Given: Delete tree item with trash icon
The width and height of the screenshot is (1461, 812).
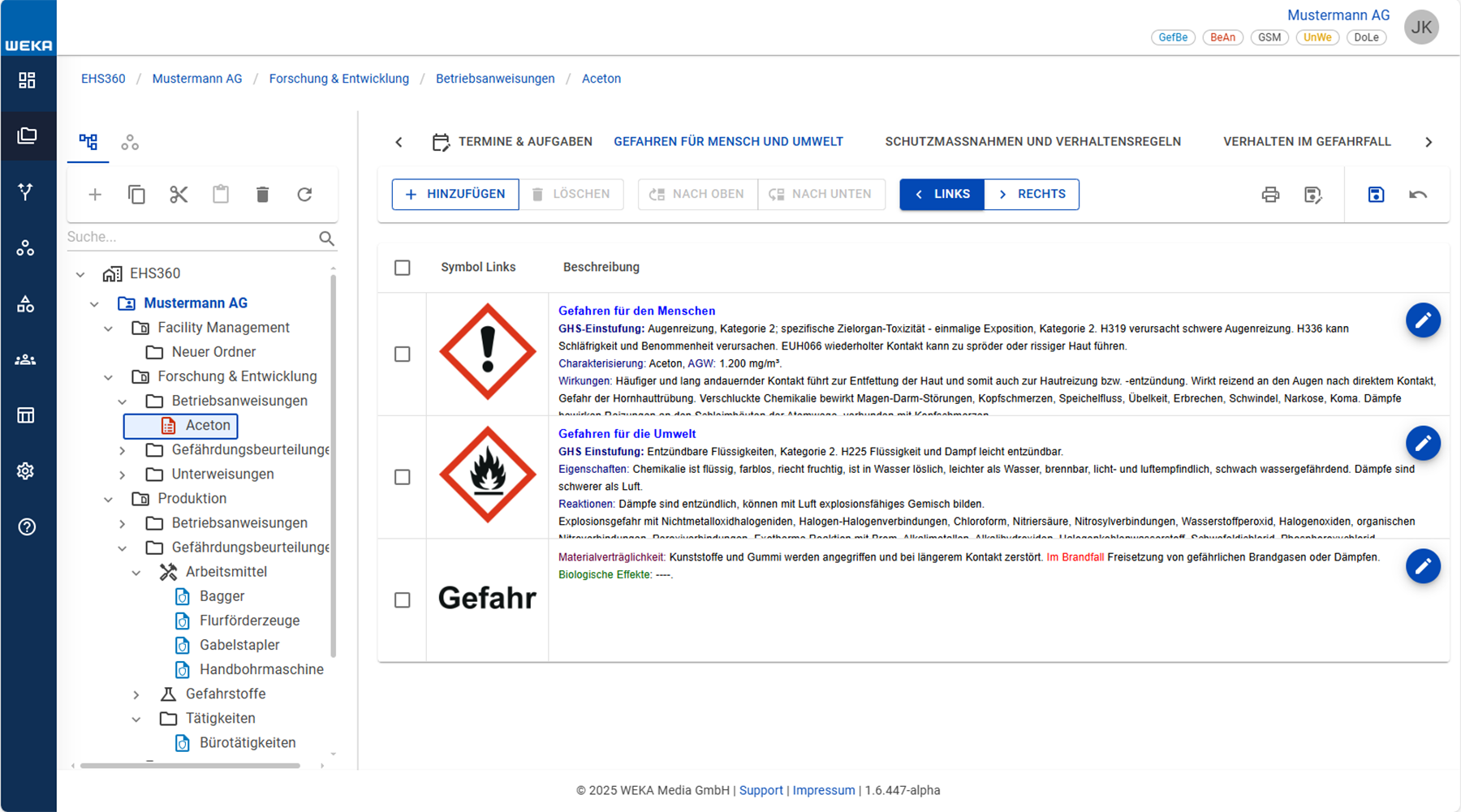Looking at the screenshot, I should [262, 195].
